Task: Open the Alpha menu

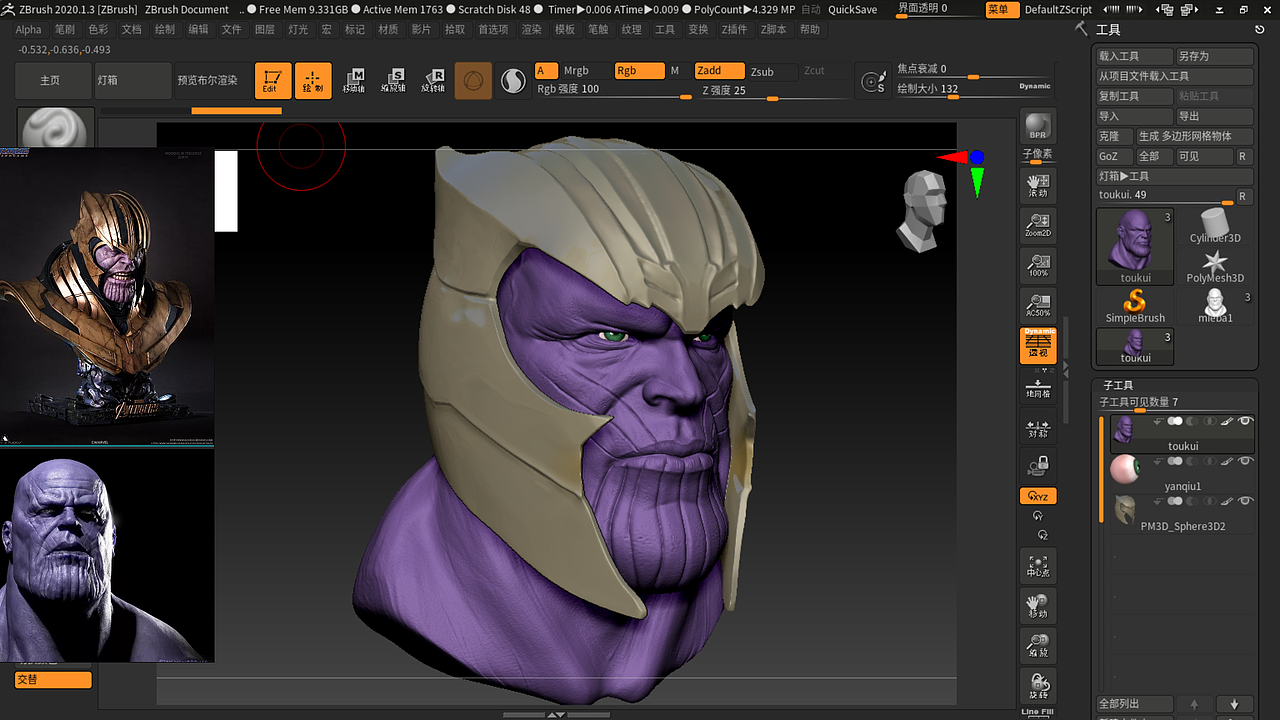Action: (29, 30)
